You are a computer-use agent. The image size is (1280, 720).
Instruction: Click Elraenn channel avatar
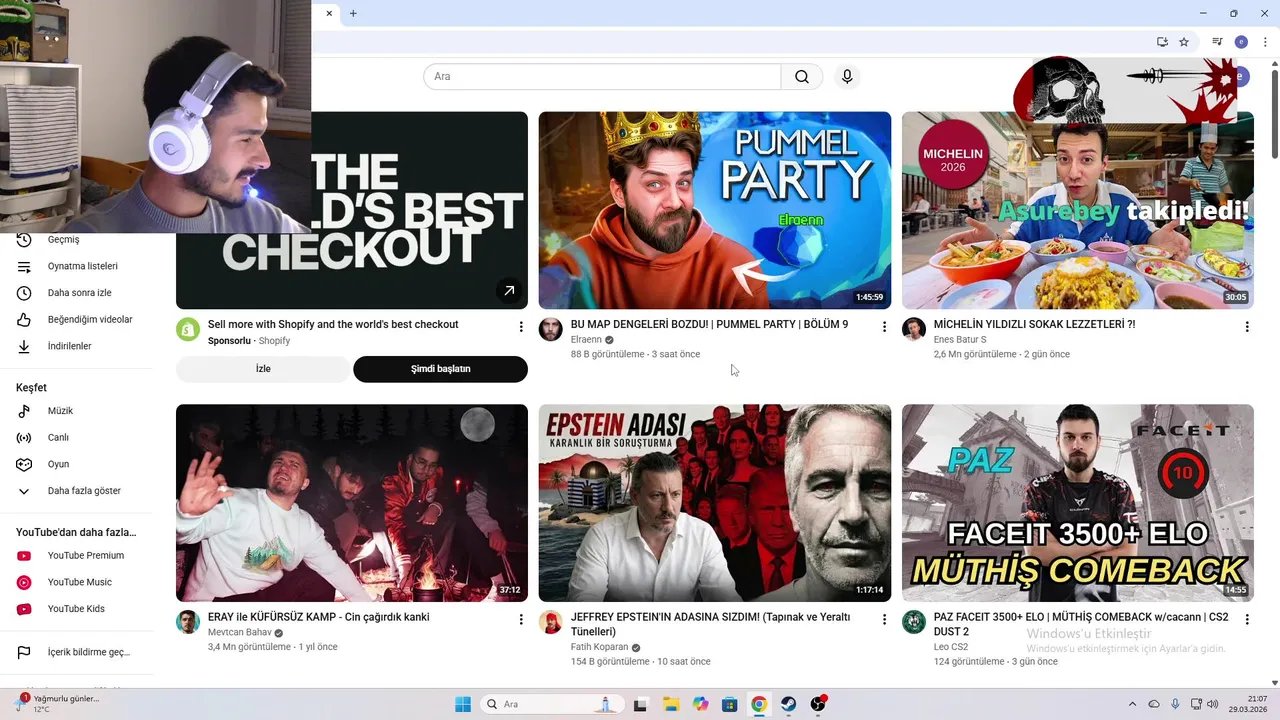click(x=551, y=330)
